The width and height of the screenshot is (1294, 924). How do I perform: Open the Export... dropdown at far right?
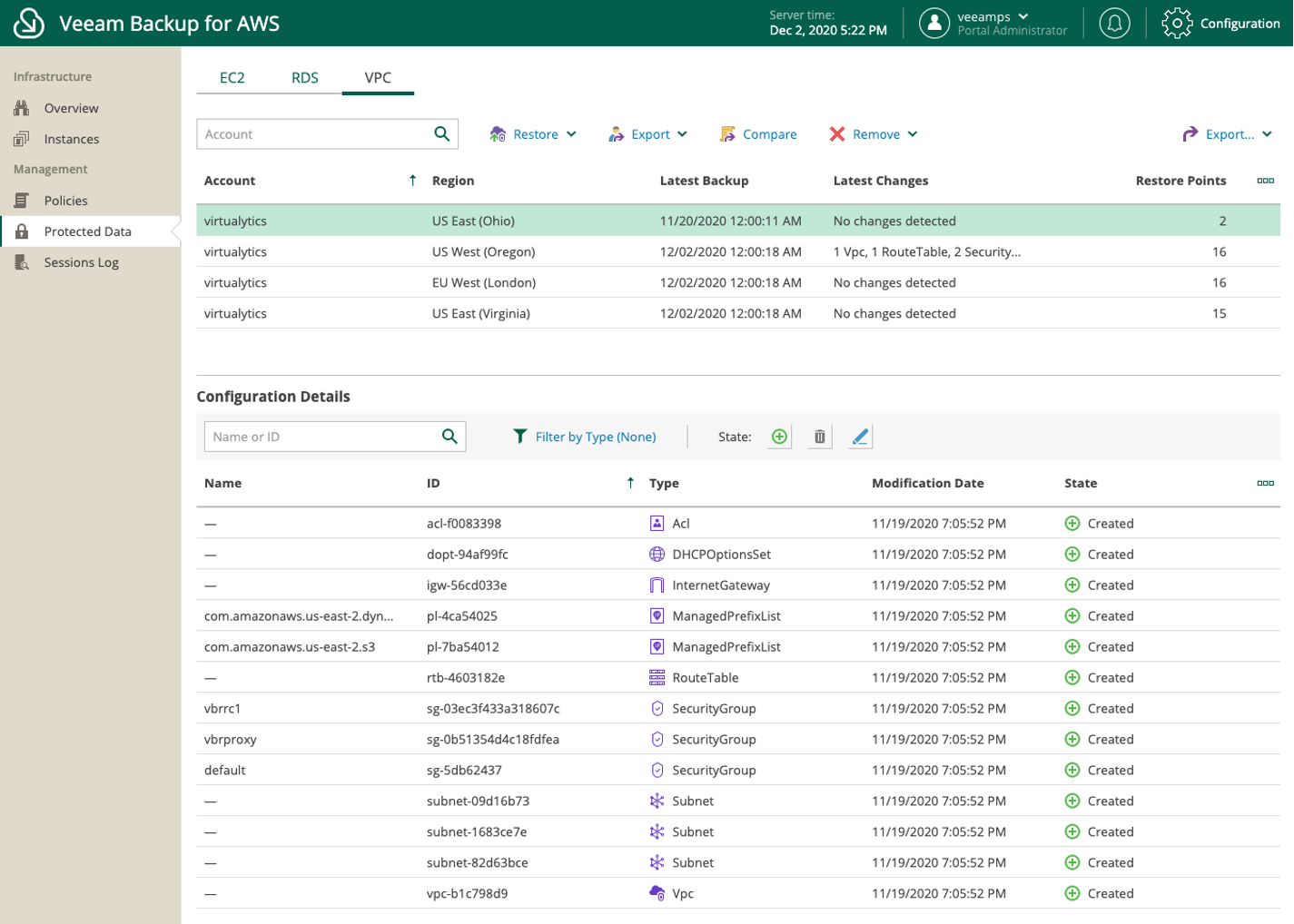click(1228, 134)
